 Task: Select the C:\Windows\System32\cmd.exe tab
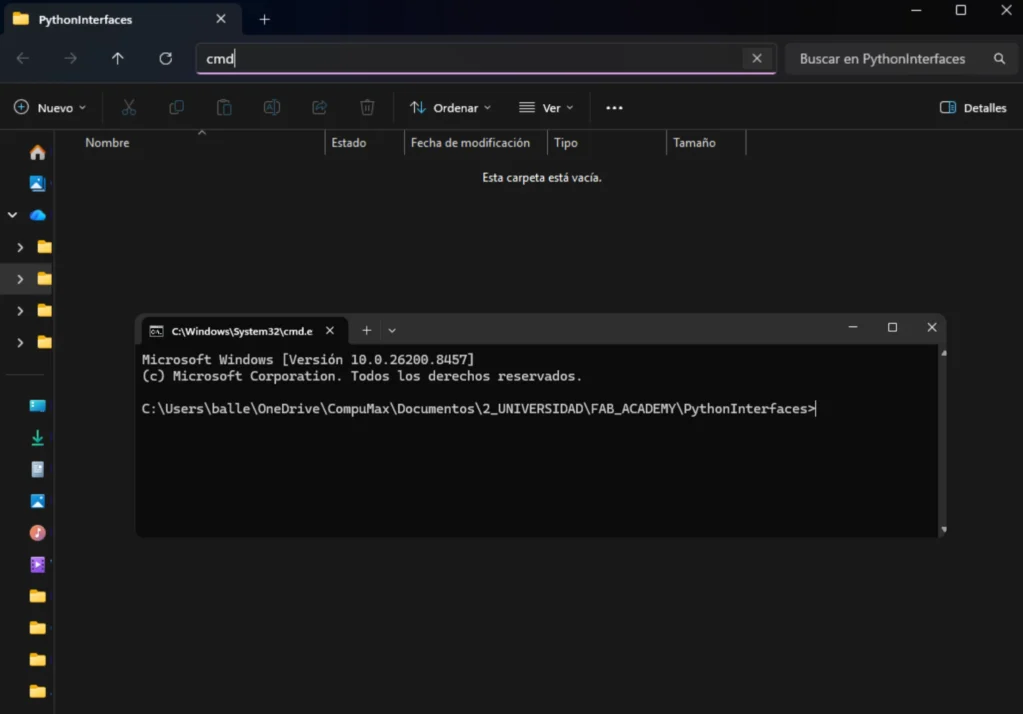click(242, 331)
